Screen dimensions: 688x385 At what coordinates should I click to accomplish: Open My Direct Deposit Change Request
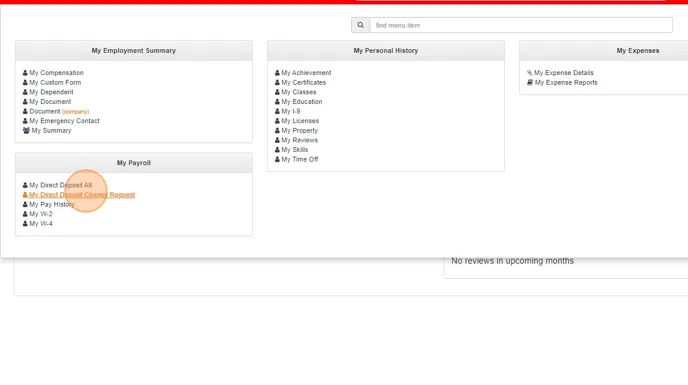pyautogui.click(x=82, y=195)
